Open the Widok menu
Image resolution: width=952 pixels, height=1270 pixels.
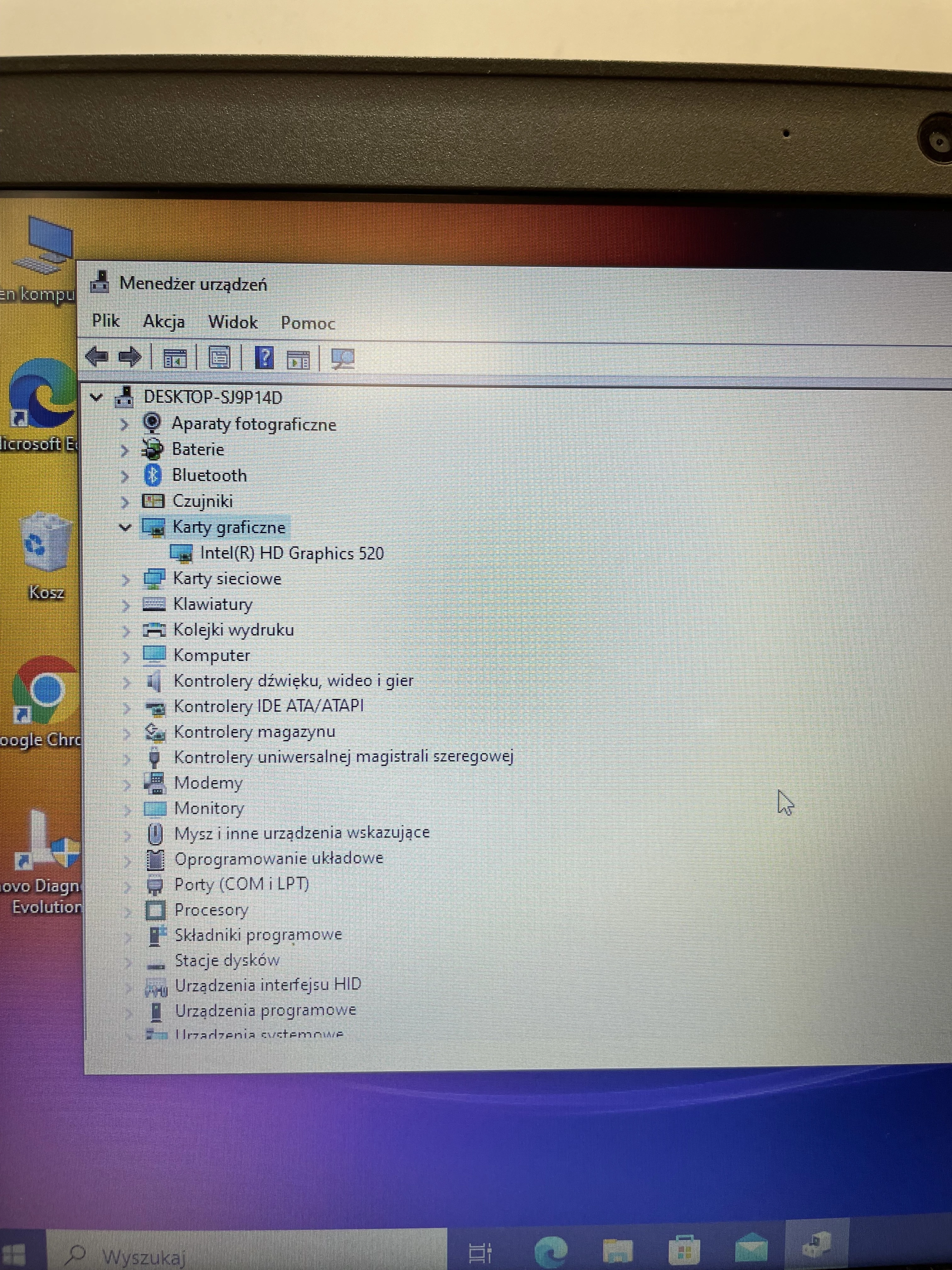pos(233,322)
